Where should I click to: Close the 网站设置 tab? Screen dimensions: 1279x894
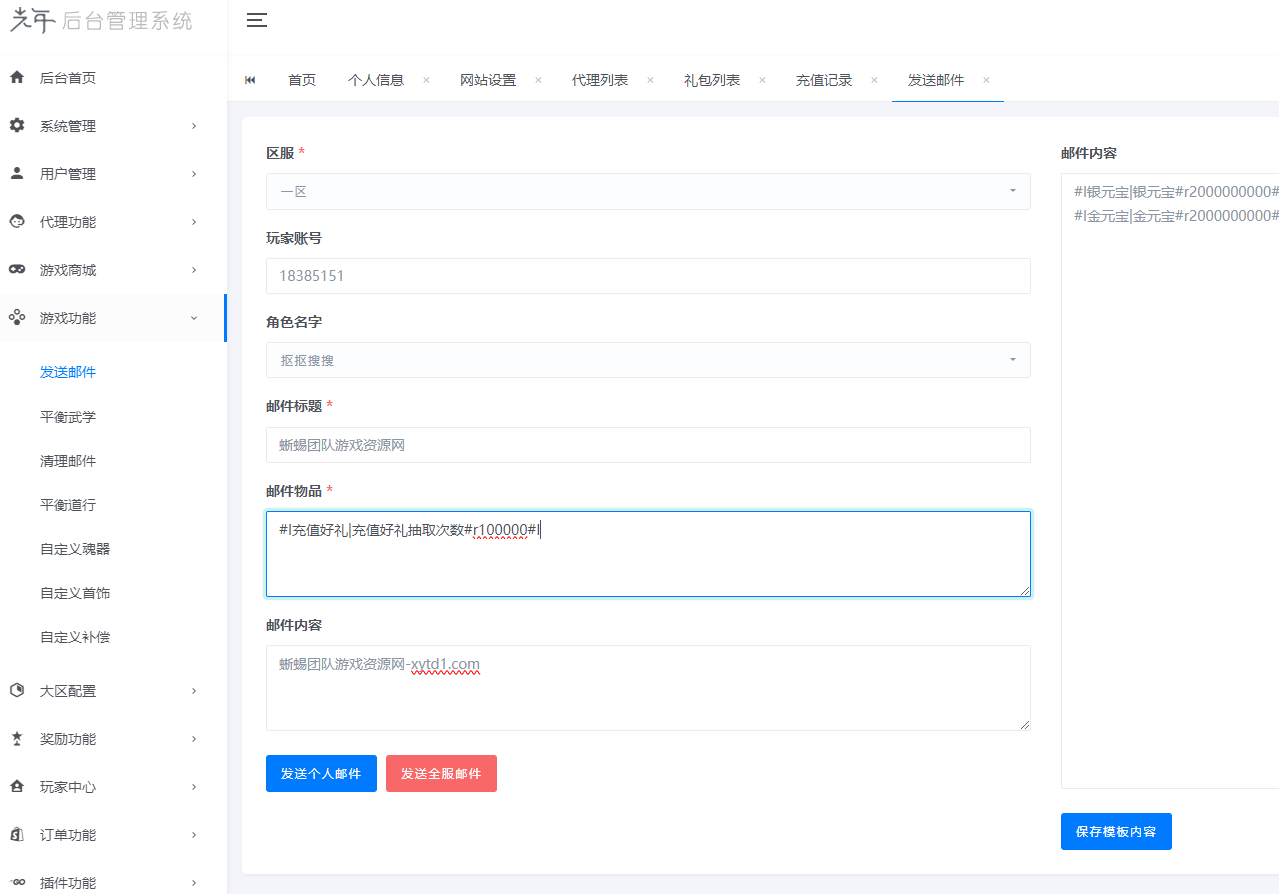(x=538, y=80)
